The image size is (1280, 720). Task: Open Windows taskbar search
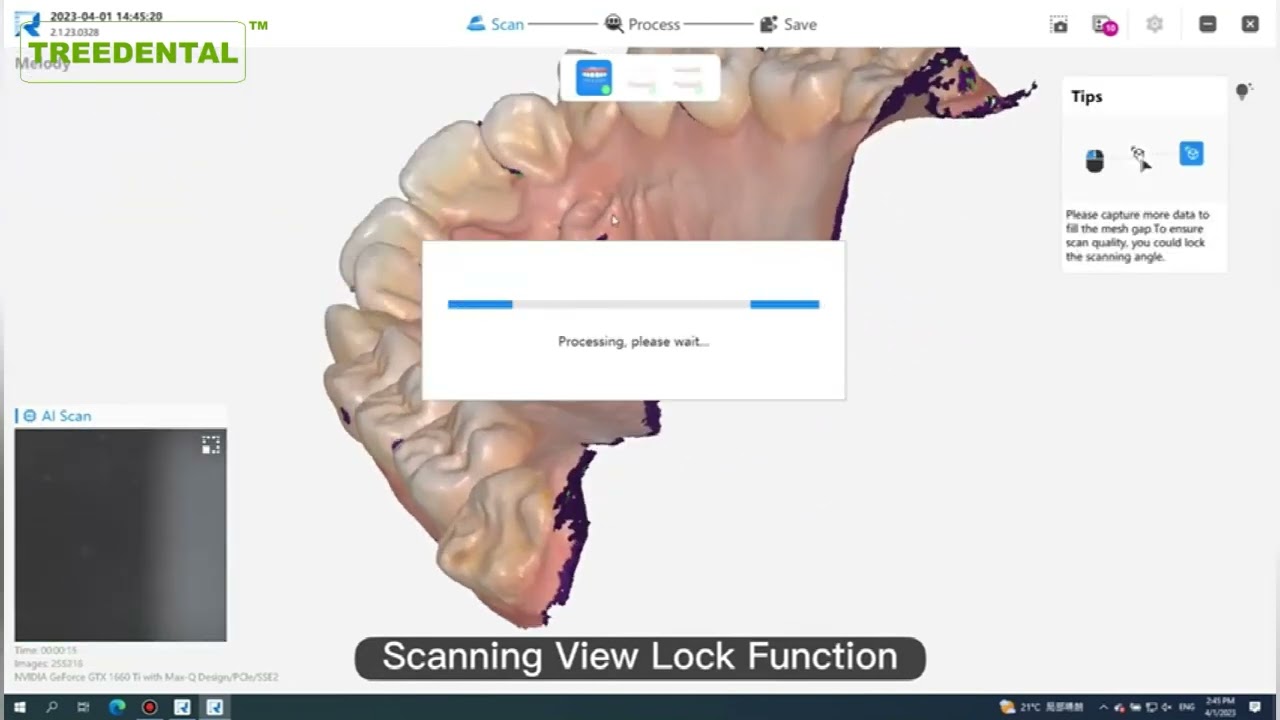pyautogui.click(x=51, y=707)
